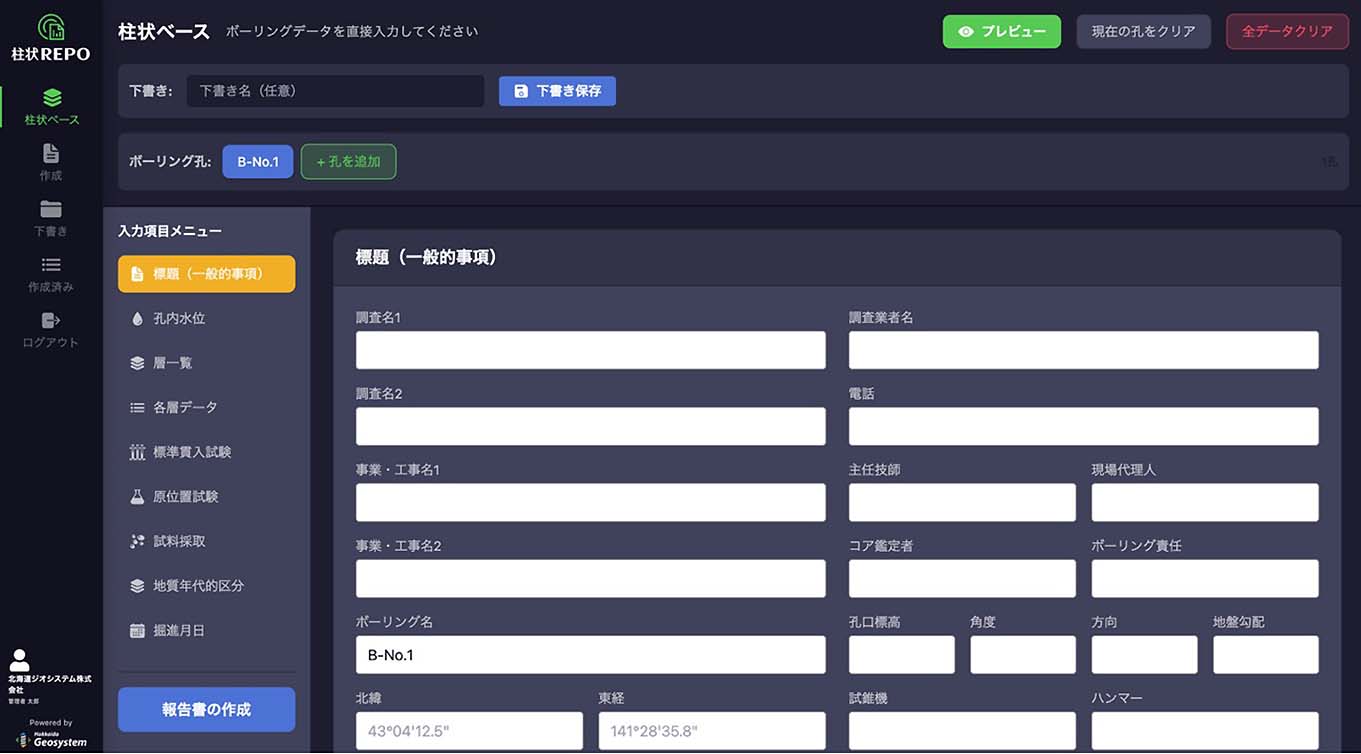Open the 標準貫入試験 test section
This screenshot has height=754, width=1361.
coord(195,452)
